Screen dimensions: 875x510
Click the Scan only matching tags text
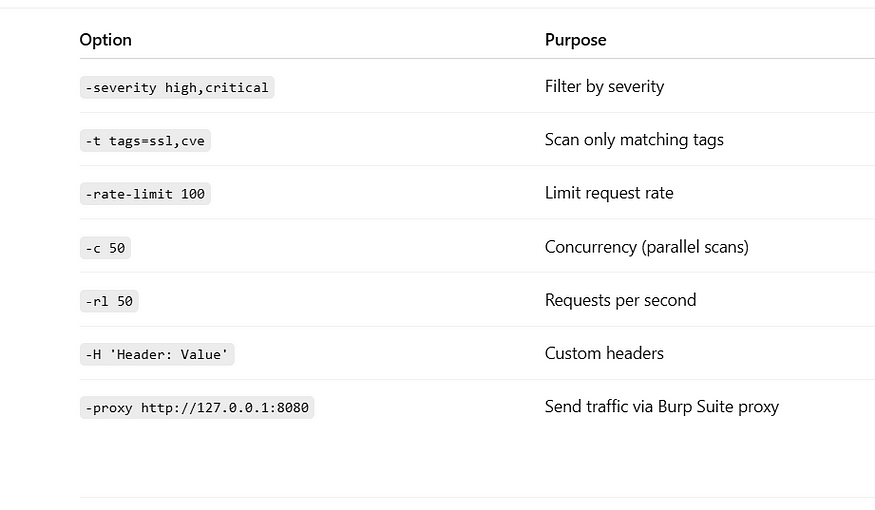click(x=634, y=139)
